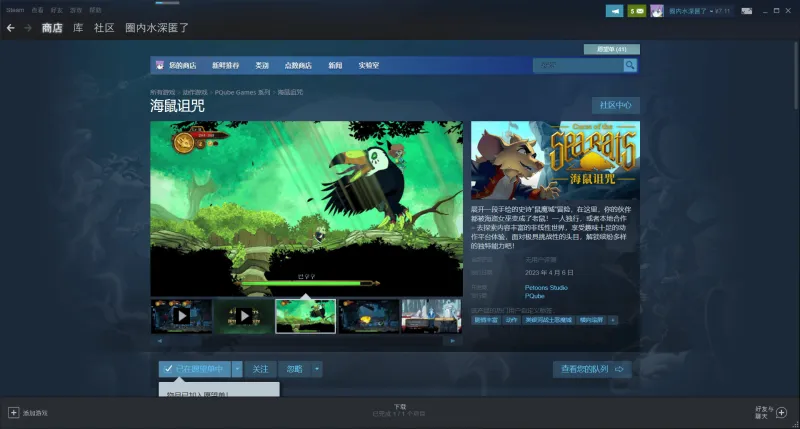The width and height of the screenshot is (800, 429).
Task: Open the 查看 menu
Action: tap(37, 10)
